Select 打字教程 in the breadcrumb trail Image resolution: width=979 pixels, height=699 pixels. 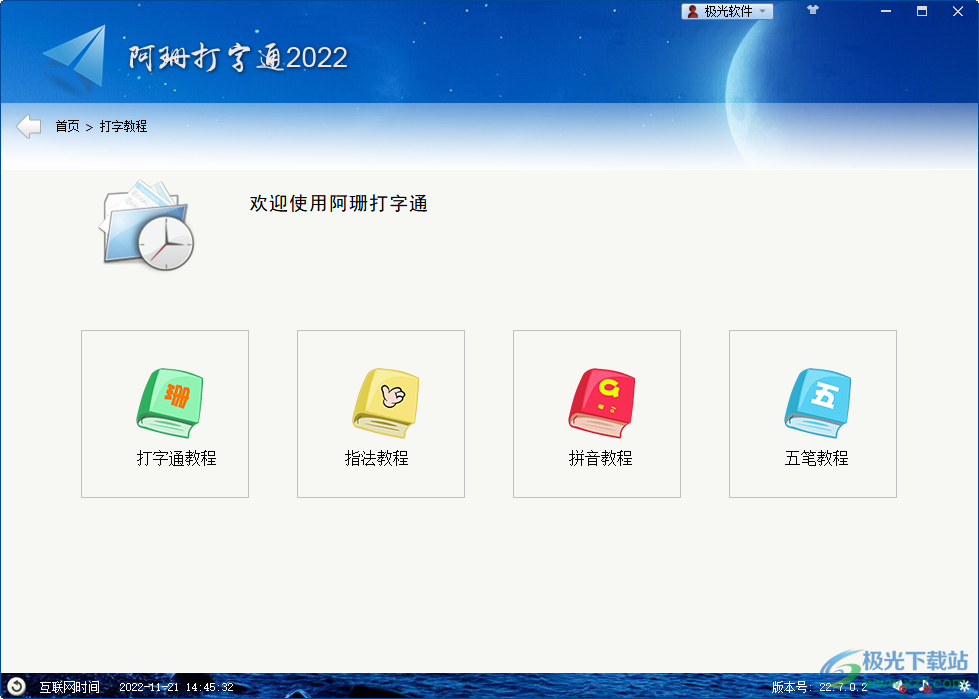point(122,126)
